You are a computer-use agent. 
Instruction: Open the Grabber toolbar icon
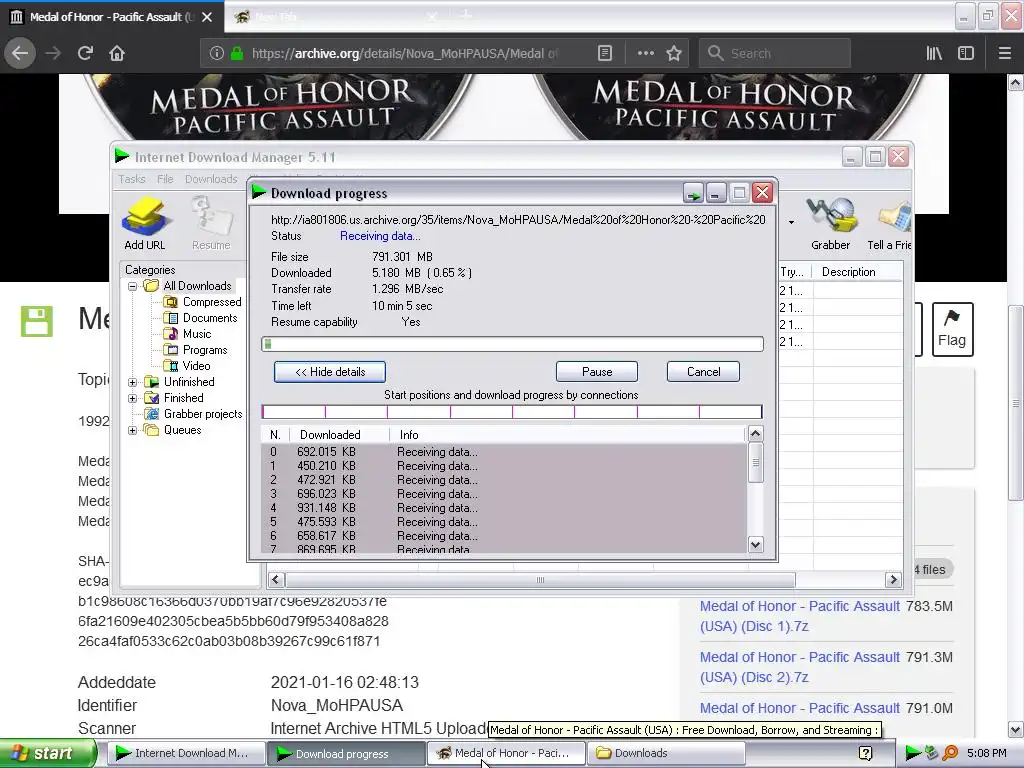tap(831, 223)
